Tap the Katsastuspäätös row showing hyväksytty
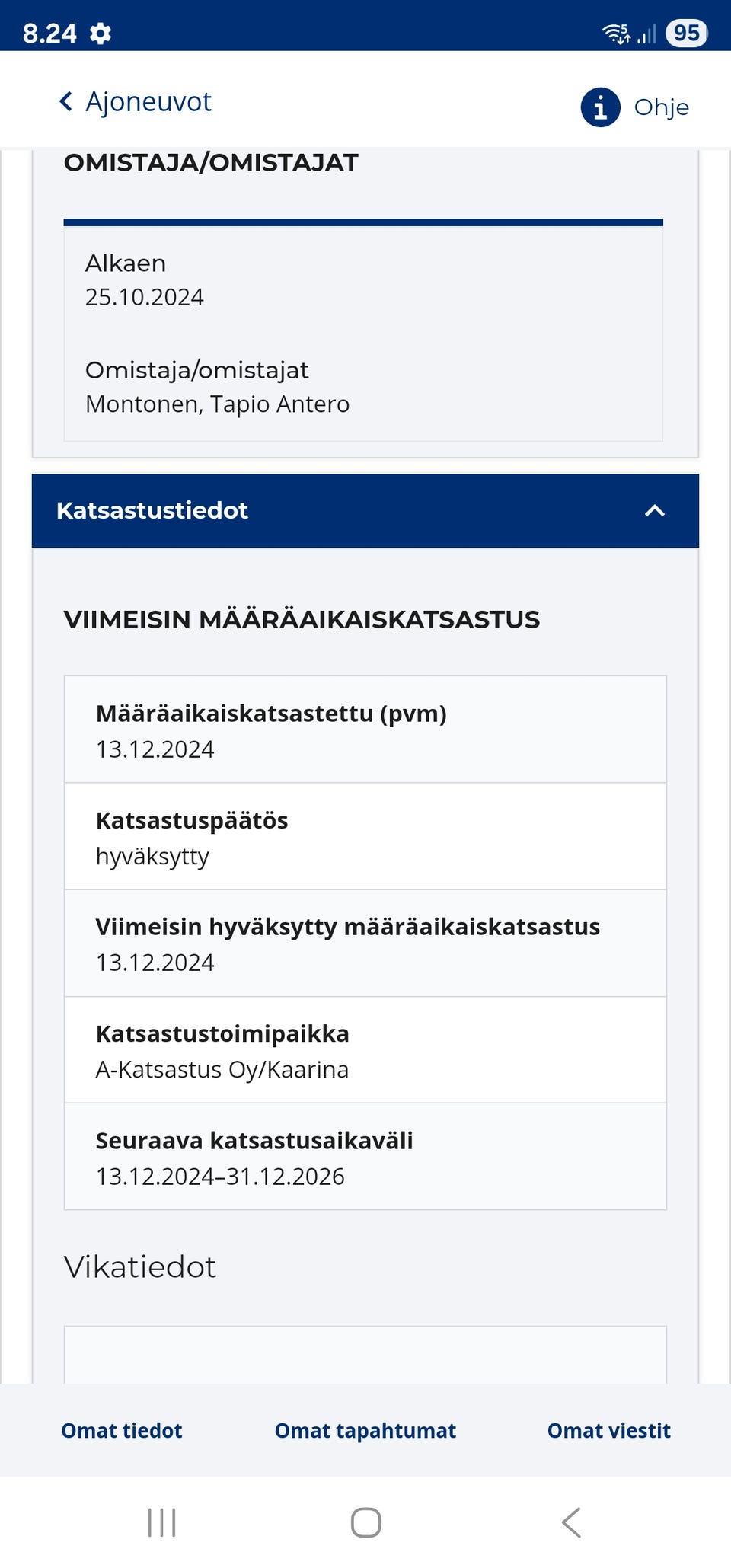The width and height of the screenshot is (731, 1568). (365, 837)
